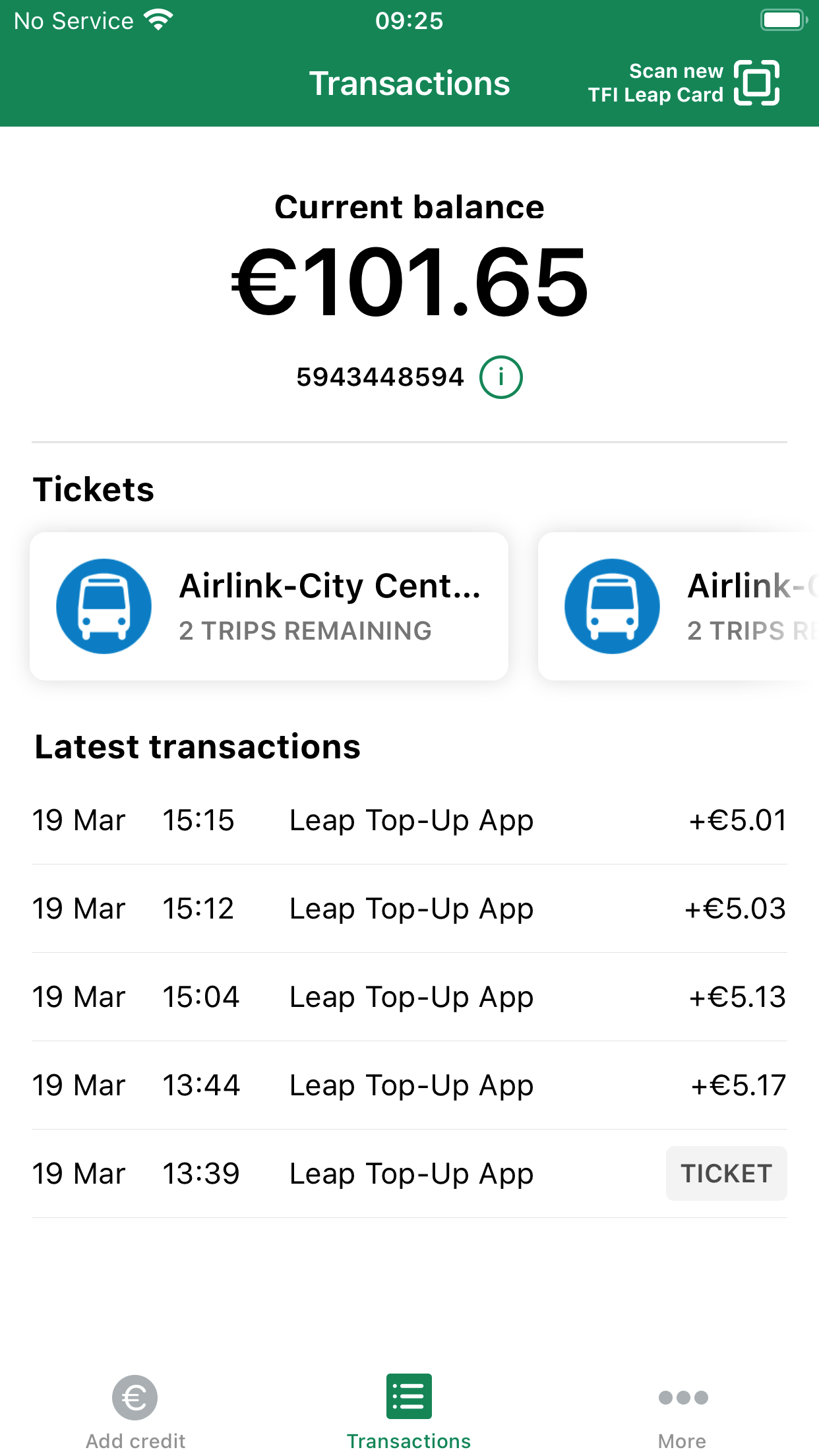Image resolution: width=819 pixels, height=1456 pixels.
Task: Tap the Wi-Fi status icon
Action: (x=158, y=20)
